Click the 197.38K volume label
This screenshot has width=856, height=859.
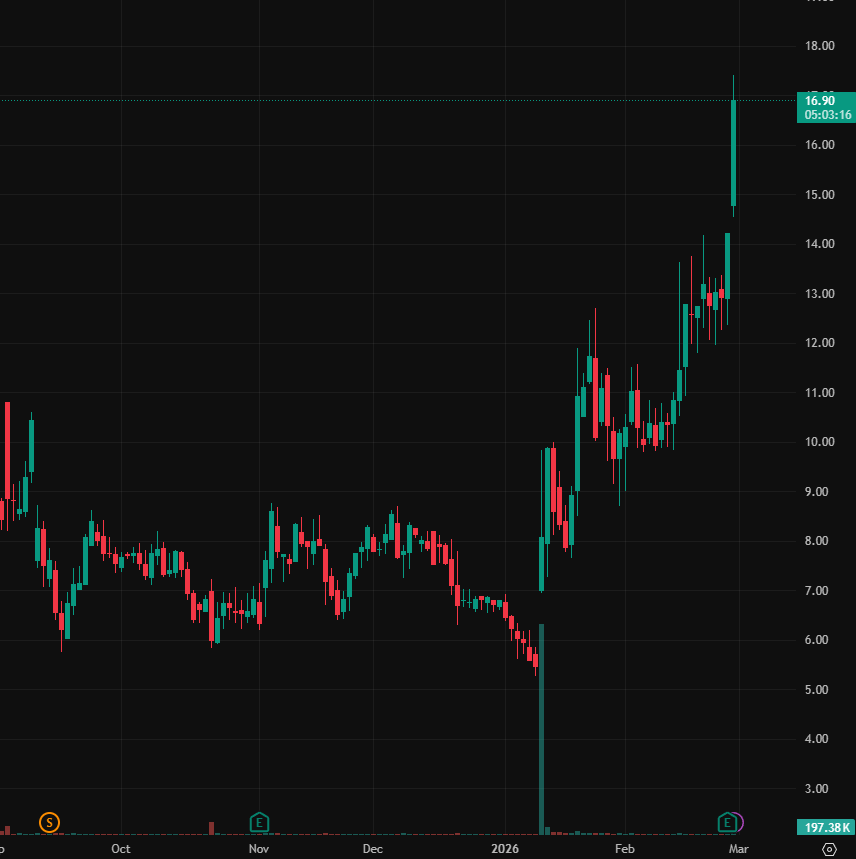pyautogui.click(x=826, y=827)
